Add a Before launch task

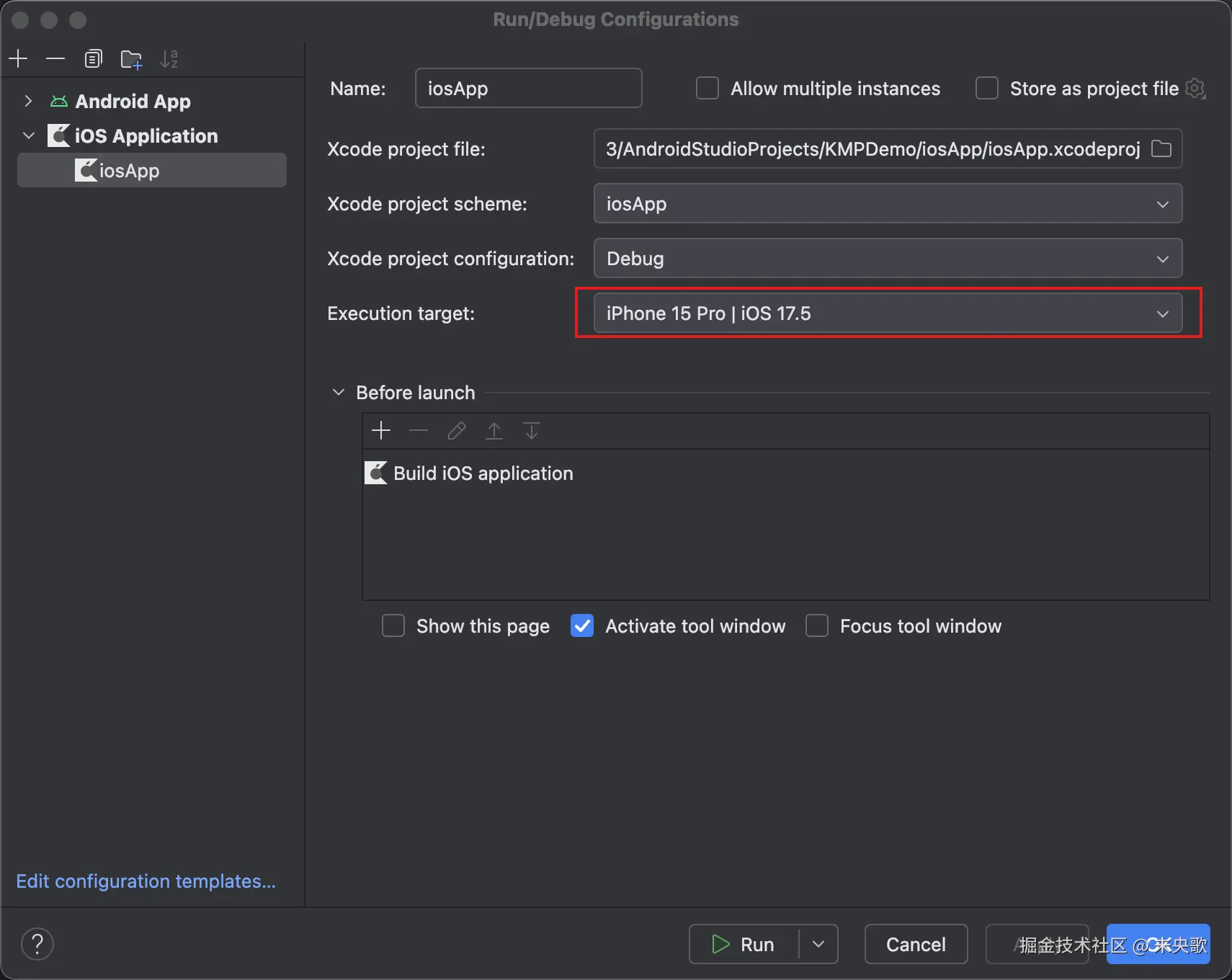coord(381,431)
